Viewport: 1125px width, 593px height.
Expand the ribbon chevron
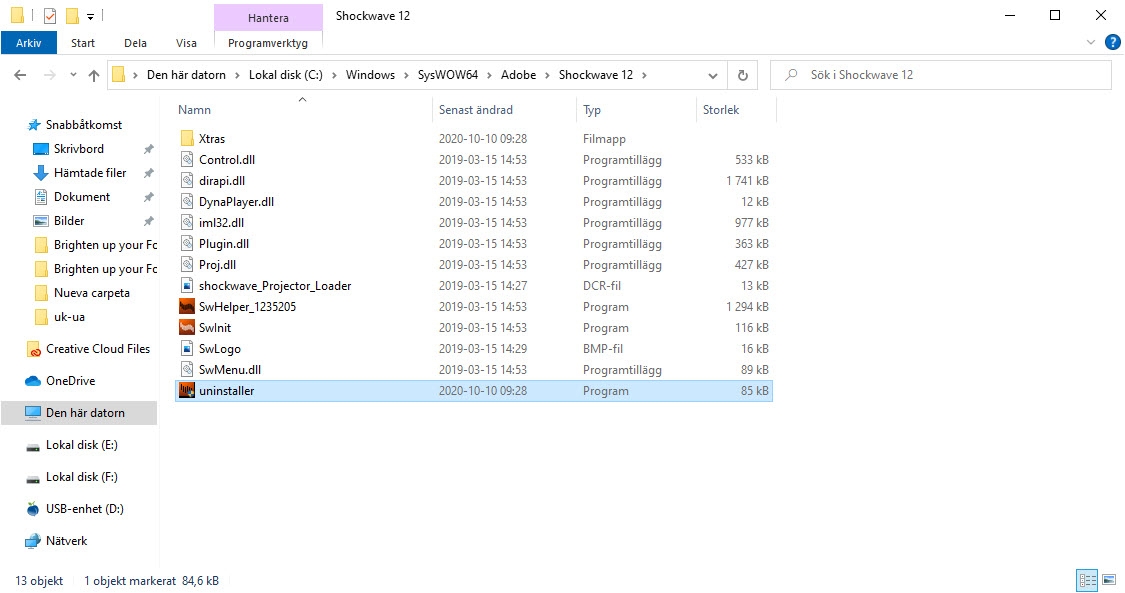[x=1091, y=42]
